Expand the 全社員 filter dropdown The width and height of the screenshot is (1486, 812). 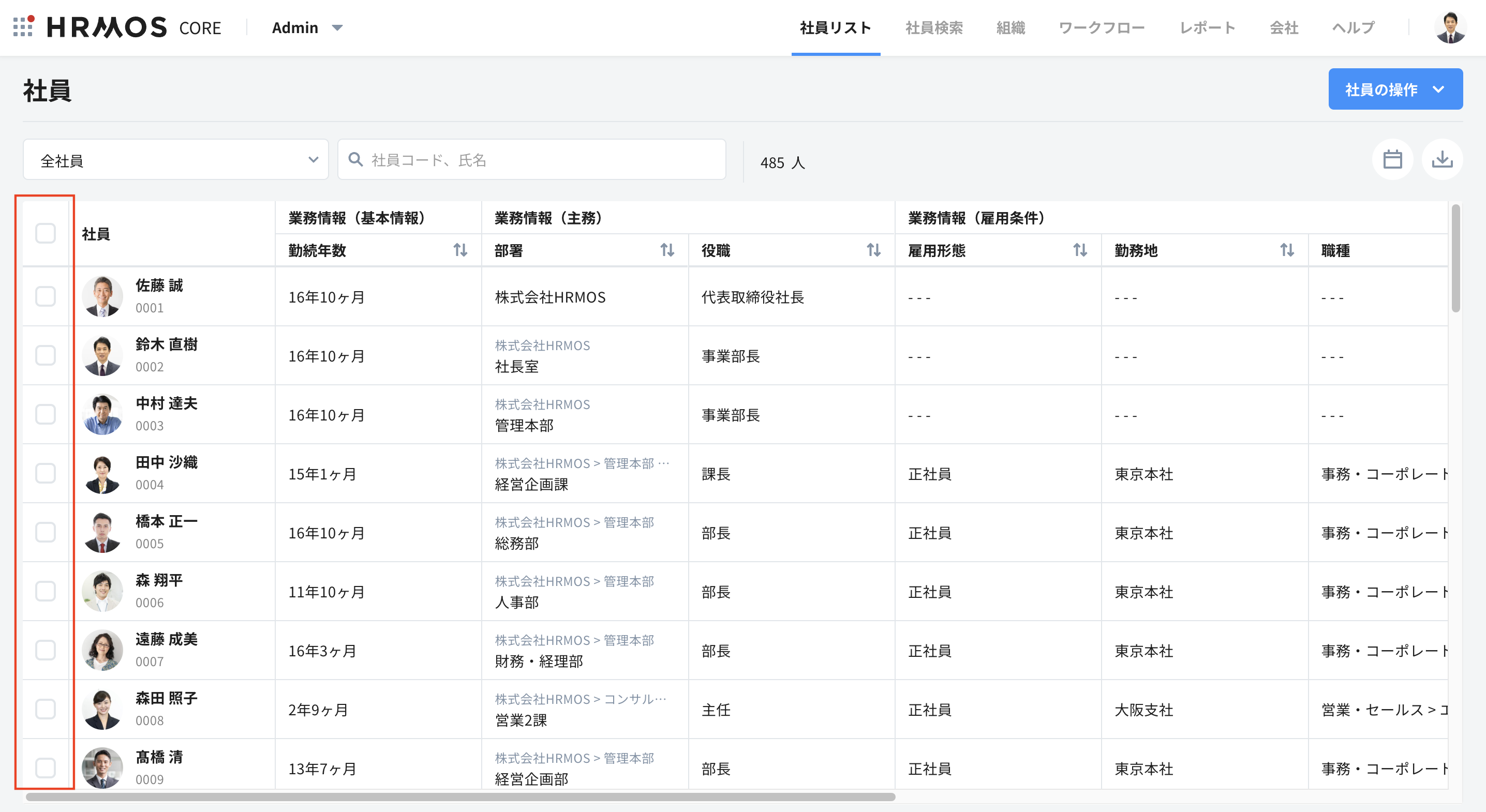pos(175,160)
